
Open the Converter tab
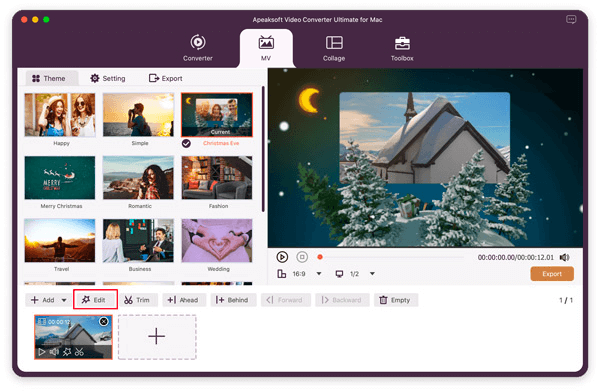pos(197,47)
